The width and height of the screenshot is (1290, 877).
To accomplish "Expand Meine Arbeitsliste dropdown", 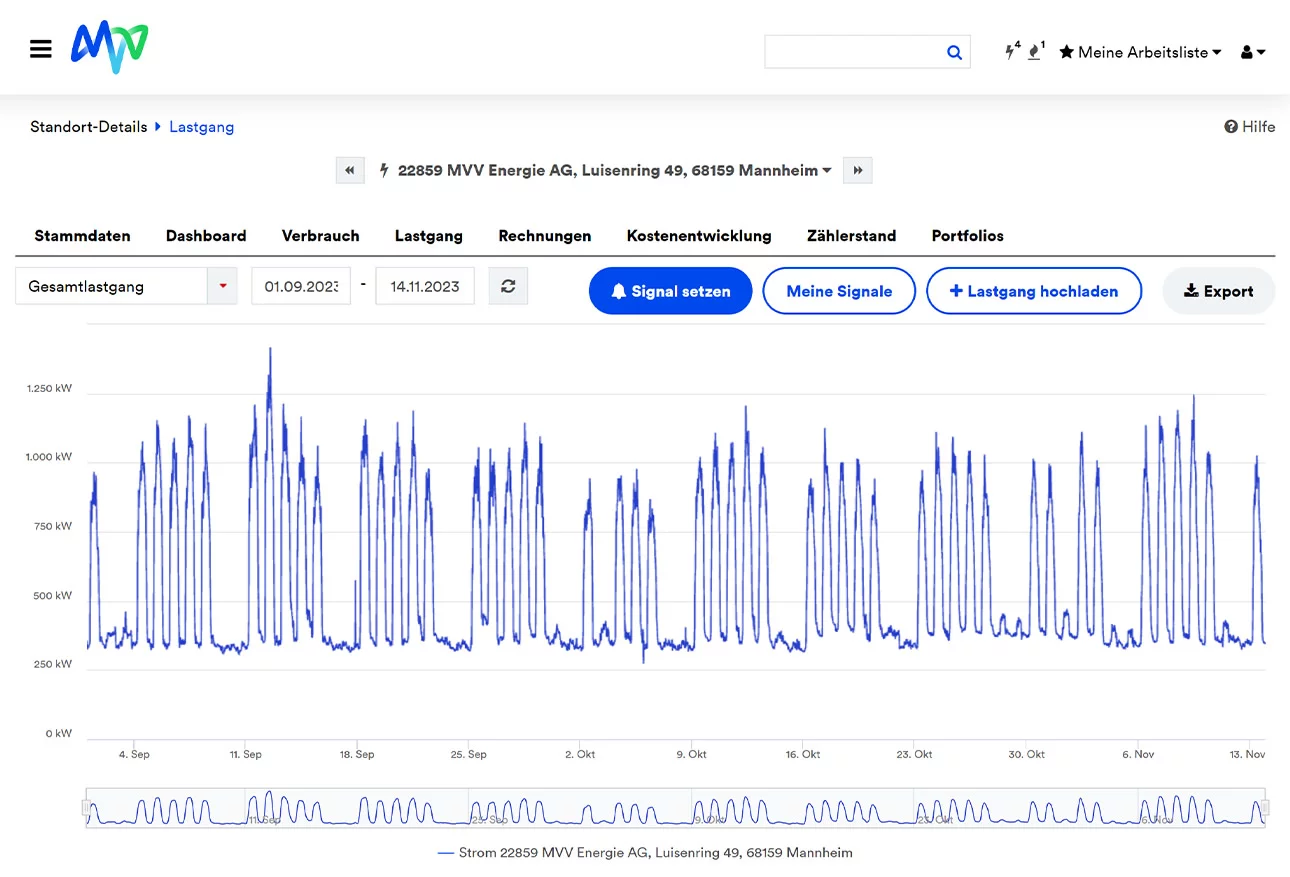I will (x=1140, y=52).
